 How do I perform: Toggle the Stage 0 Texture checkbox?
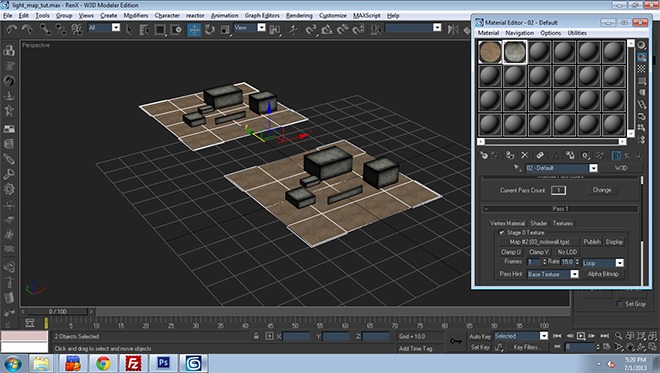point(501,232)
